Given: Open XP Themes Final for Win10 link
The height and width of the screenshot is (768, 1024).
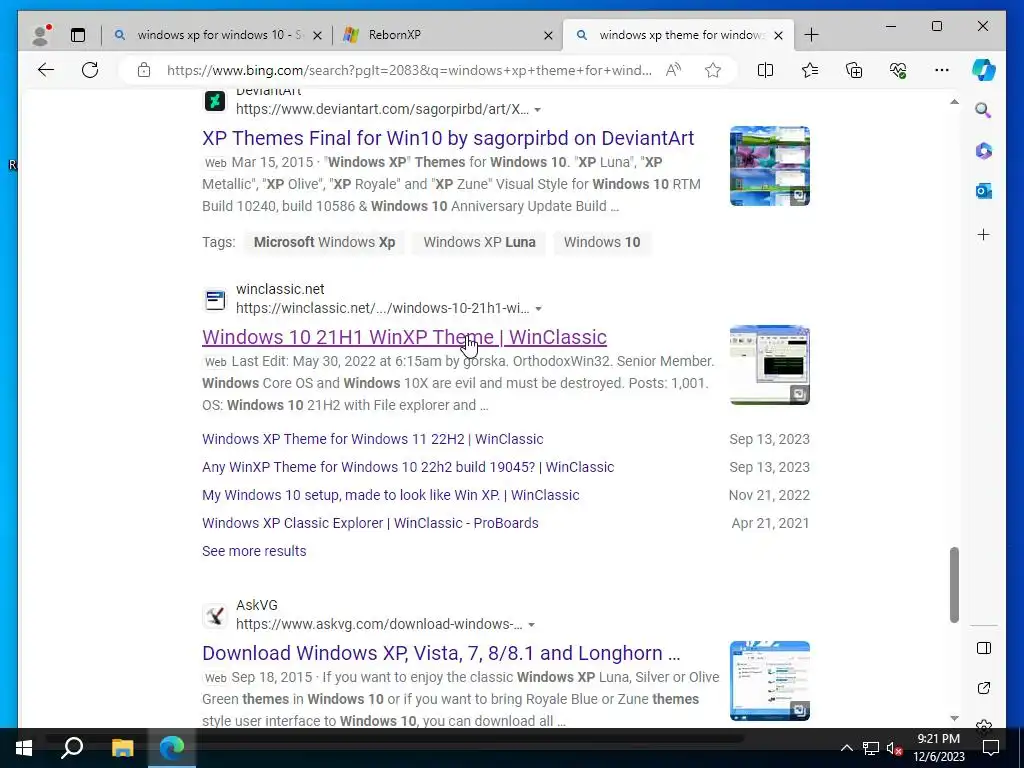Looking at the screenshot, I should tap(448, 138).
